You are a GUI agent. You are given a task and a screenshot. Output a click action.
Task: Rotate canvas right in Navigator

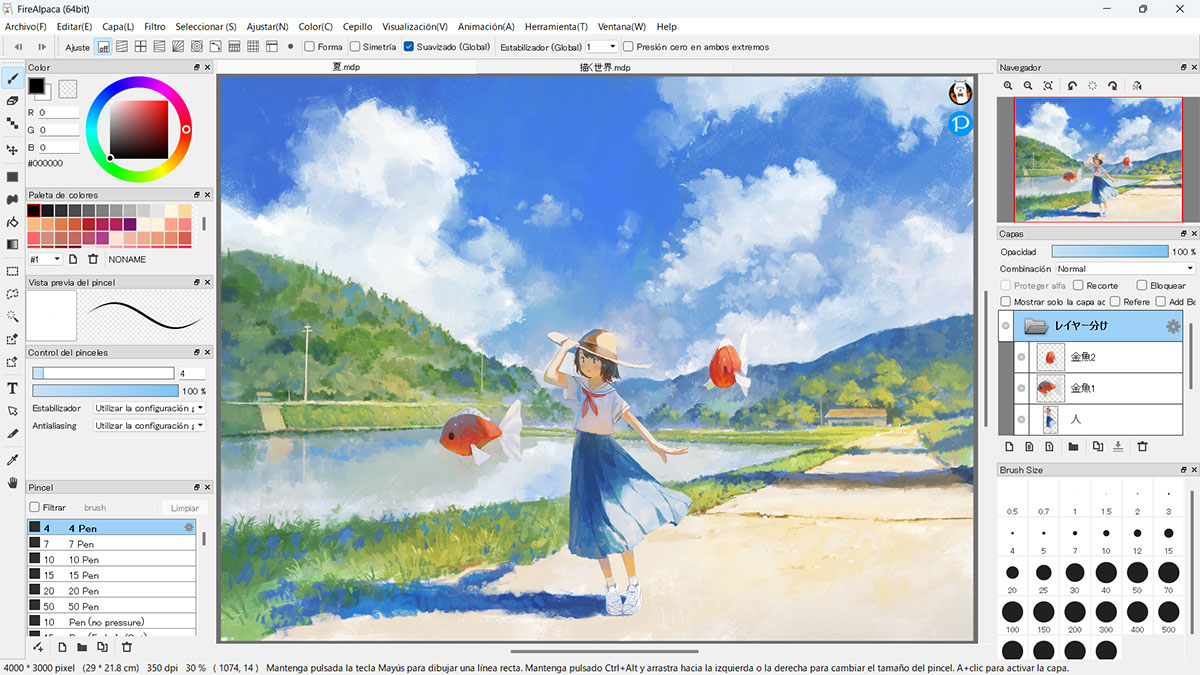coord(1112,86)
